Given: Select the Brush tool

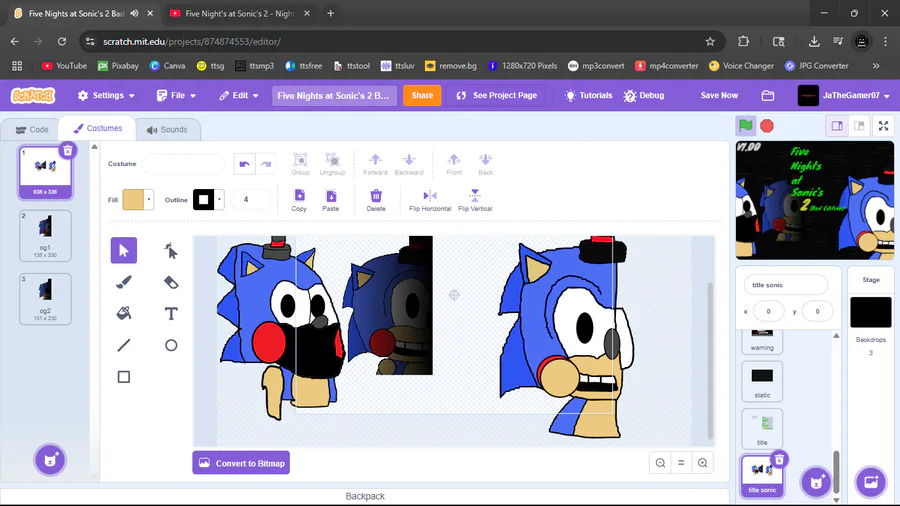Looking at the screenshot, I should click(123, 282).
